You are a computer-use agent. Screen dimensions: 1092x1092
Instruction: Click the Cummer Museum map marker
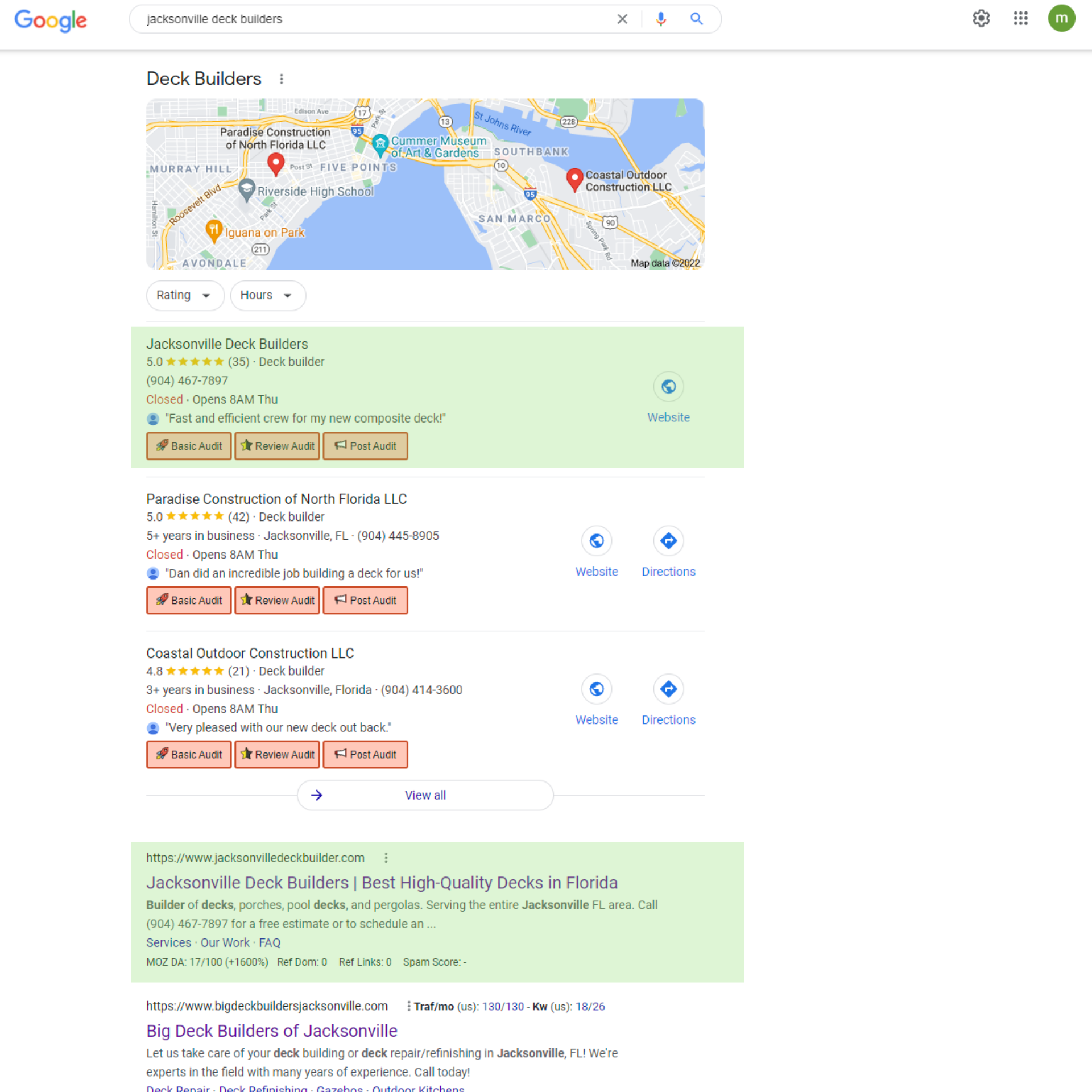pos(380,144)
